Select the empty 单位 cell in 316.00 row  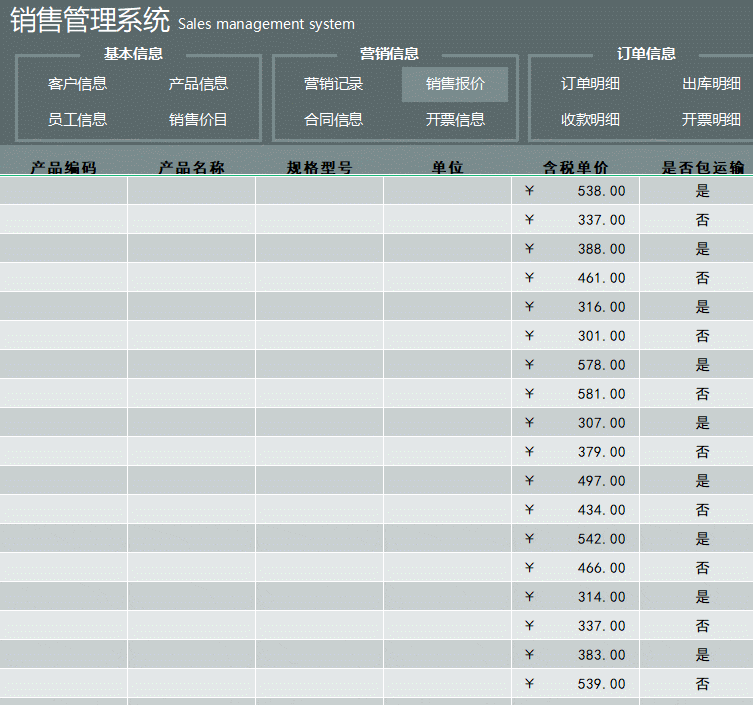coord(448,306)
